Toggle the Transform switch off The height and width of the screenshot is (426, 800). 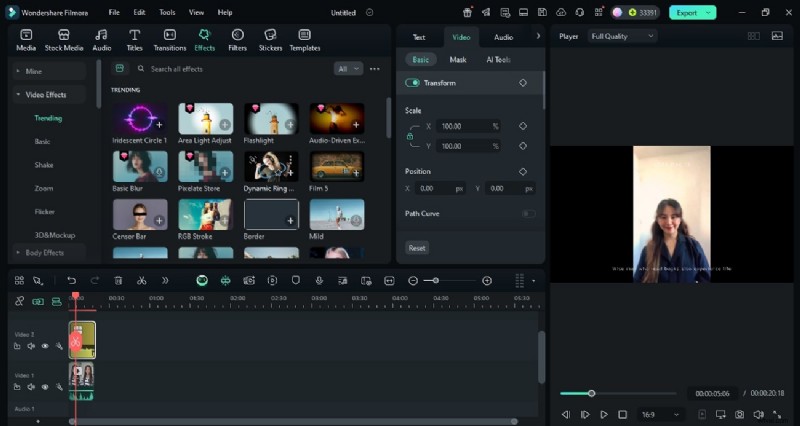pyautogui.click(x=412, y=83)
